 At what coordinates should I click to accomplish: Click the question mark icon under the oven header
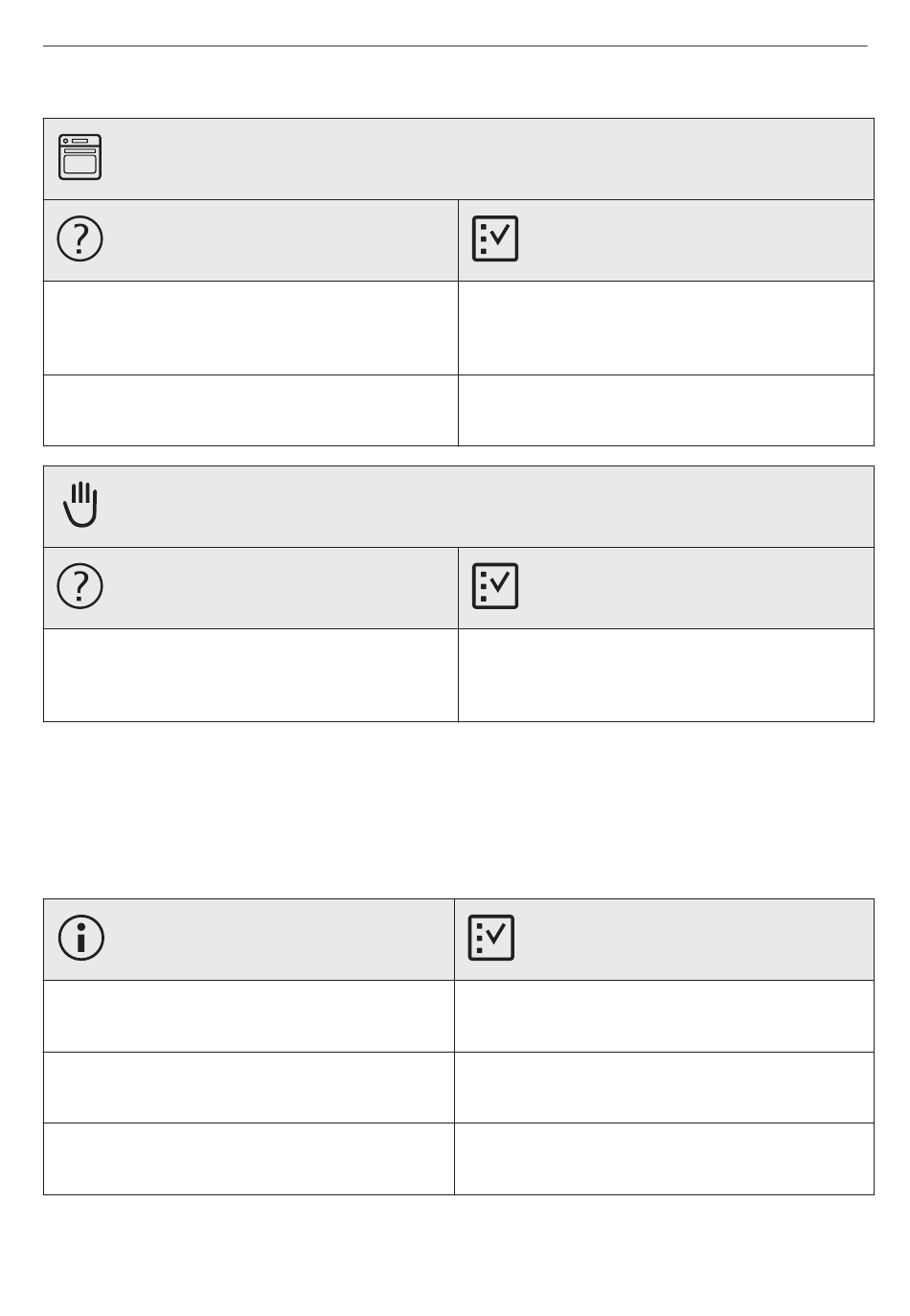(x=80, y=238)
